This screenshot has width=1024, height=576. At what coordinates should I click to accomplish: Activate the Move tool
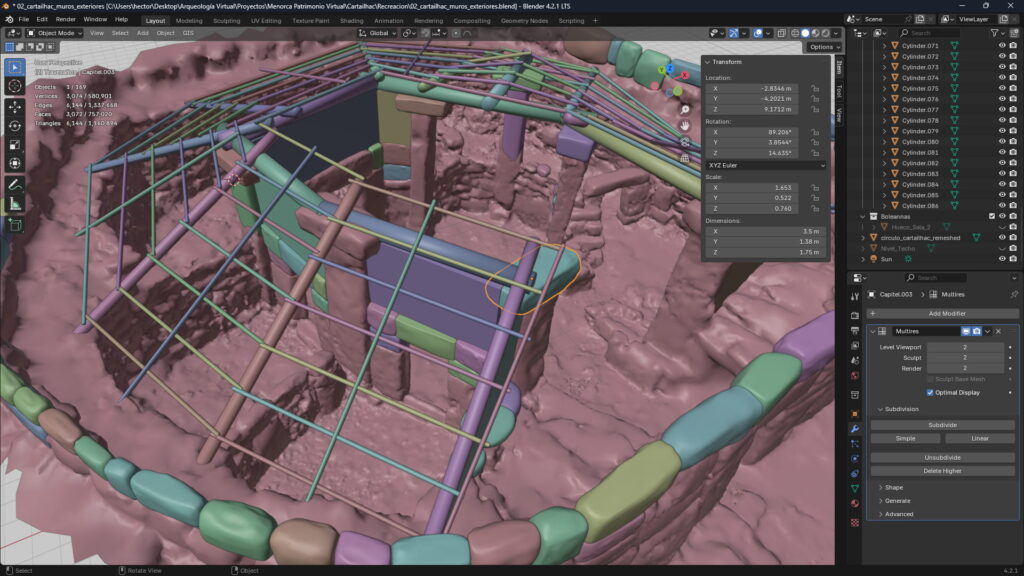15,106
